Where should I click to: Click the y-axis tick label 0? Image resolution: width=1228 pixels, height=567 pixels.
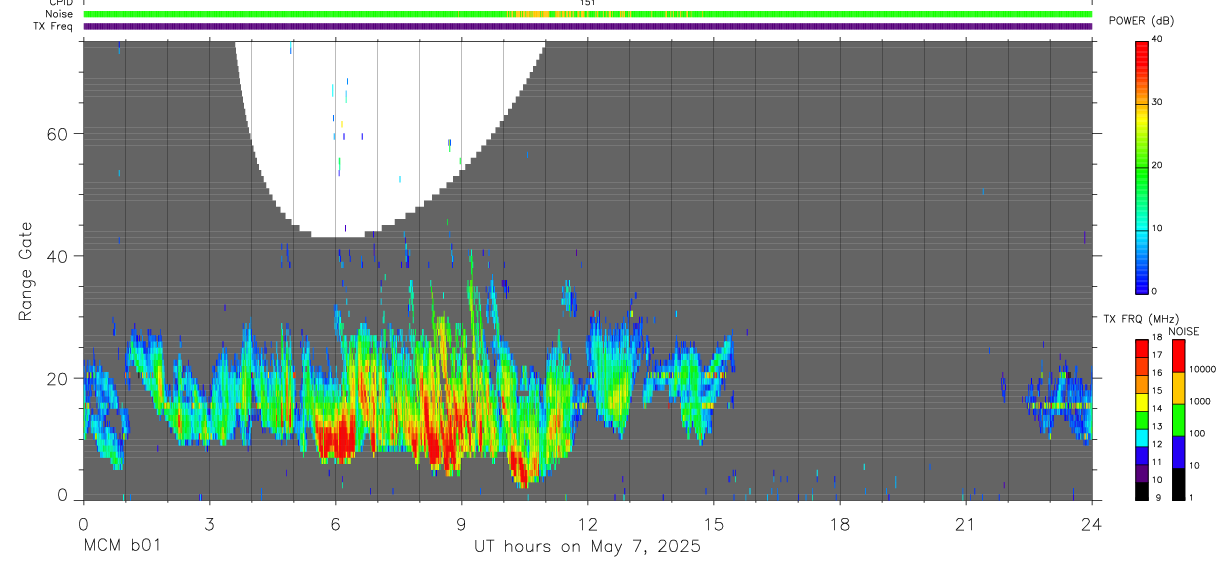(x=63, y=495)
